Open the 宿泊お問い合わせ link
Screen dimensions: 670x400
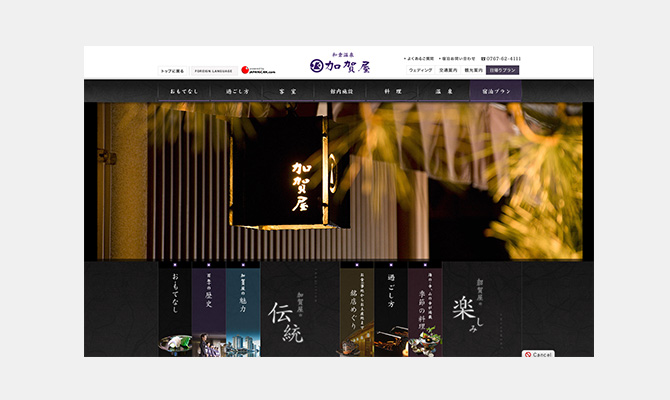coord(457,59)
